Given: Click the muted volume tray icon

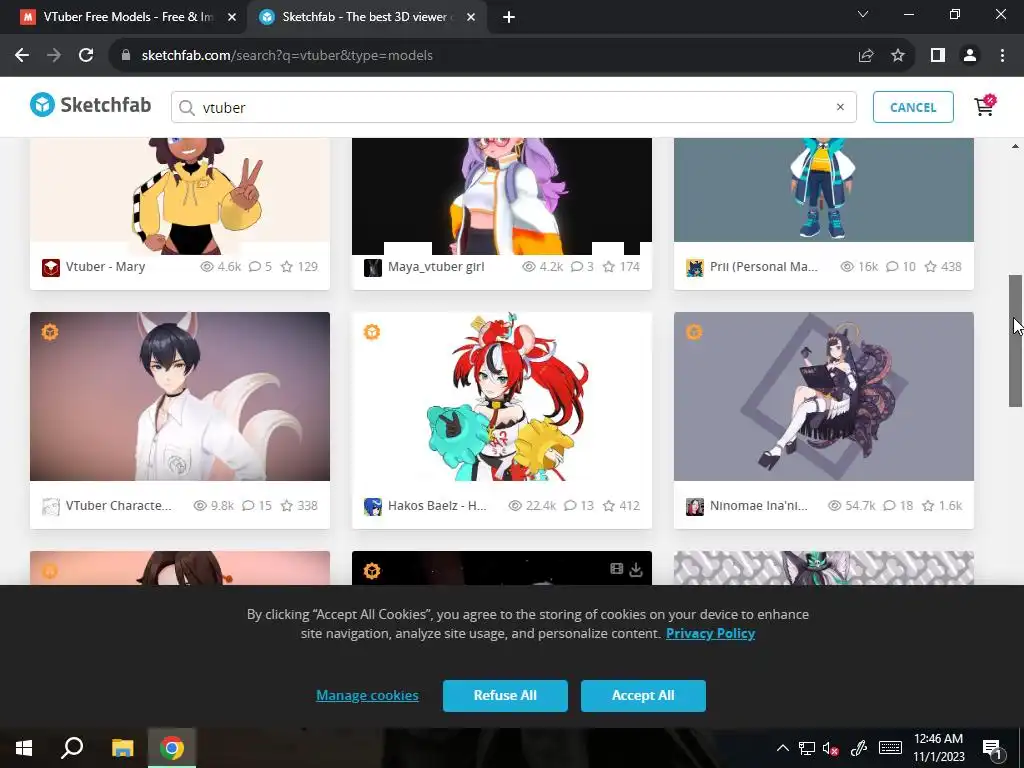Looking at the screenshot, I should click(x=831, y=748).
